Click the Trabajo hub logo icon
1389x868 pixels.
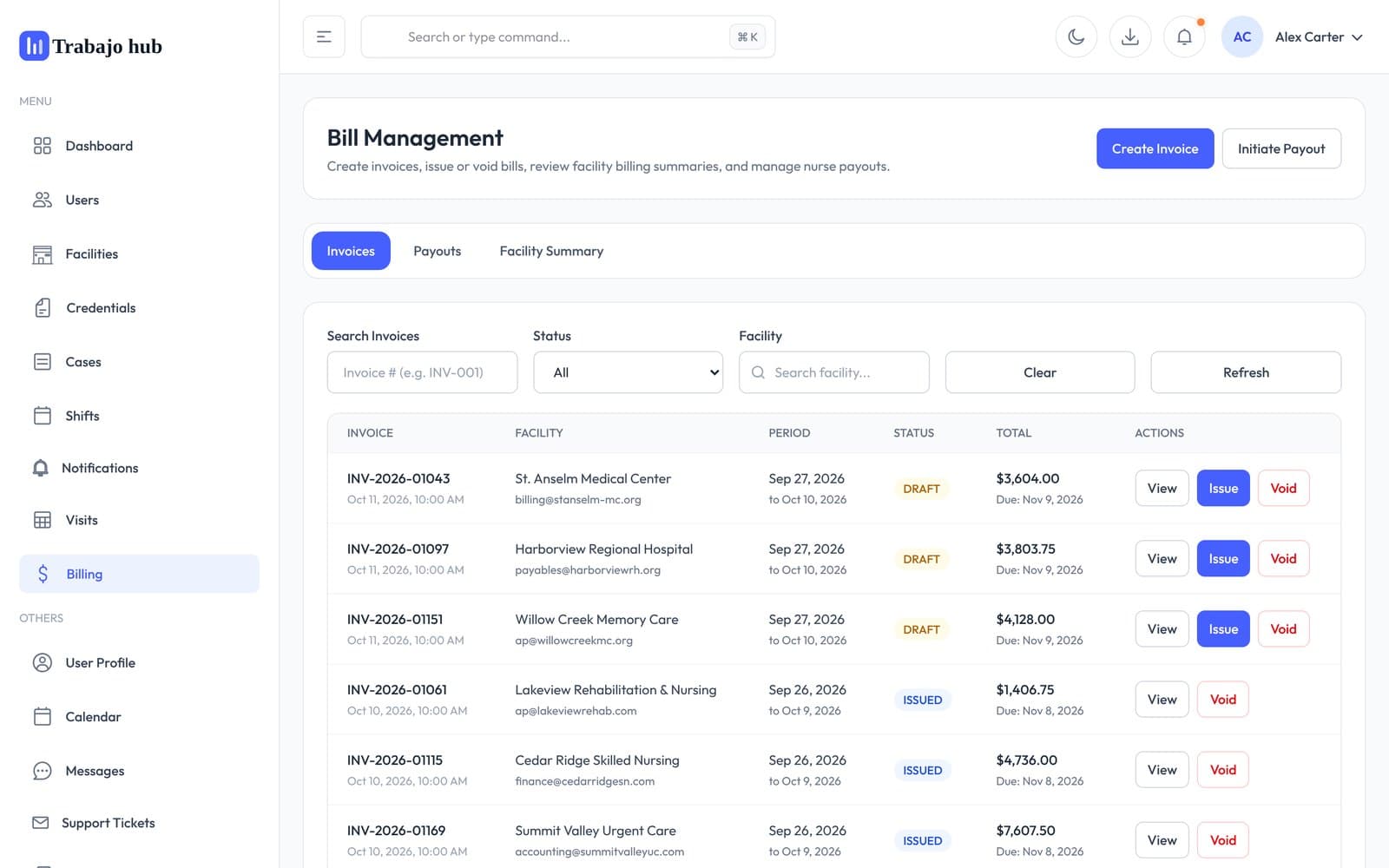point(34,46)
